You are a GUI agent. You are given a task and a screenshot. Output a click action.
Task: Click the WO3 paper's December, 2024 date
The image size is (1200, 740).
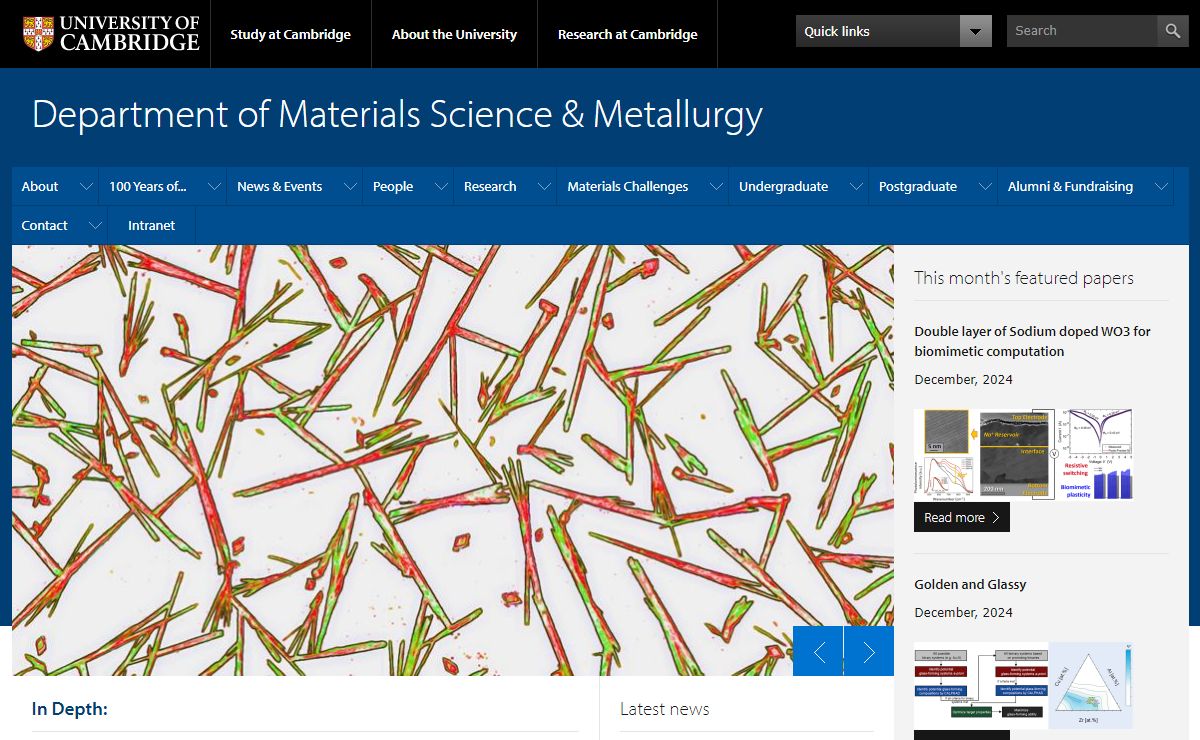(963, 380)
